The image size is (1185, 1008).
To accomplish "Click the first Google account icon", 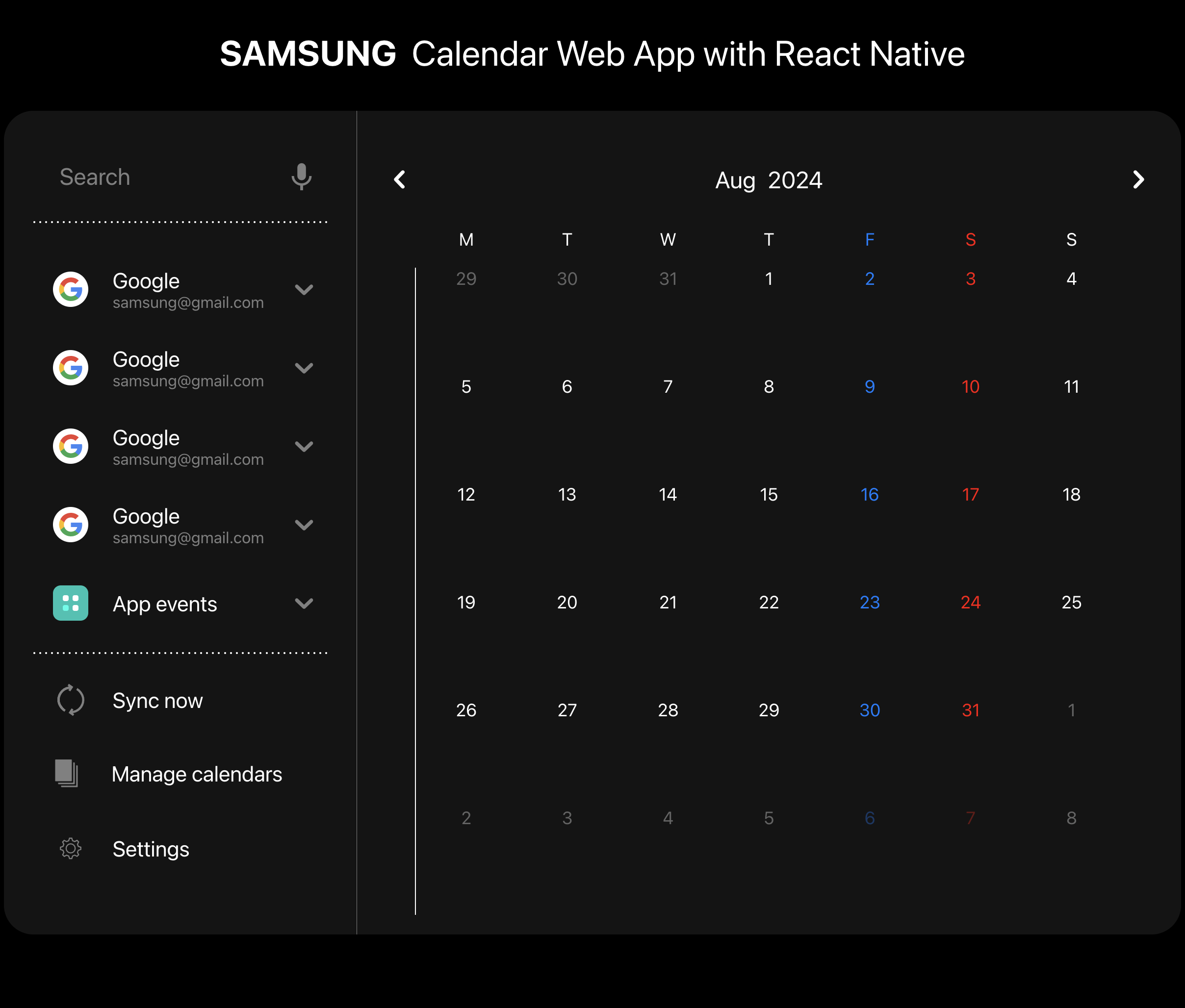I will [70, 290].
